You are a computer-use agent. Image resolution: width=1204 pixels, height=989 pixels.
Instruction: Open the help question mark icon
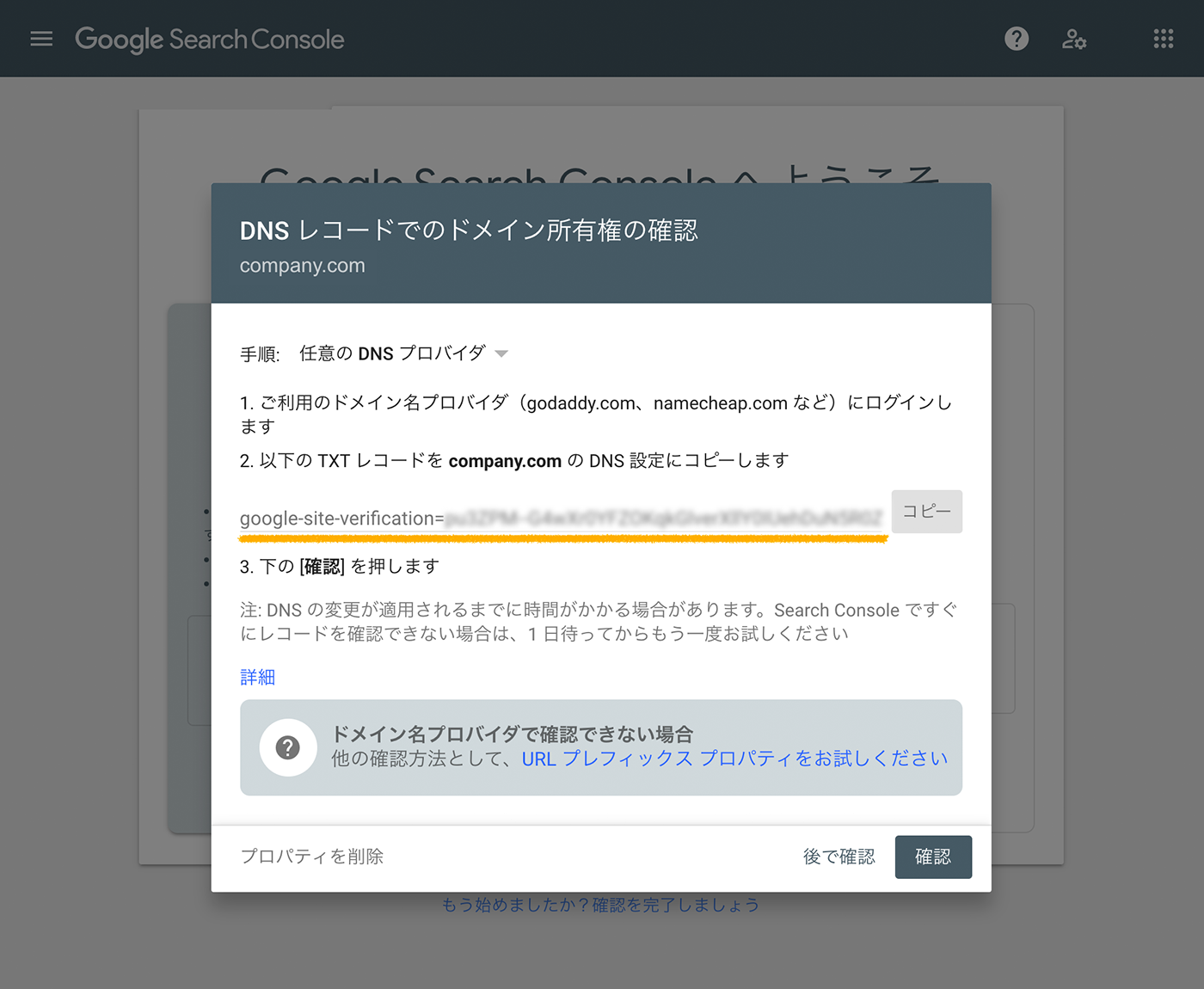[1017, 39]
